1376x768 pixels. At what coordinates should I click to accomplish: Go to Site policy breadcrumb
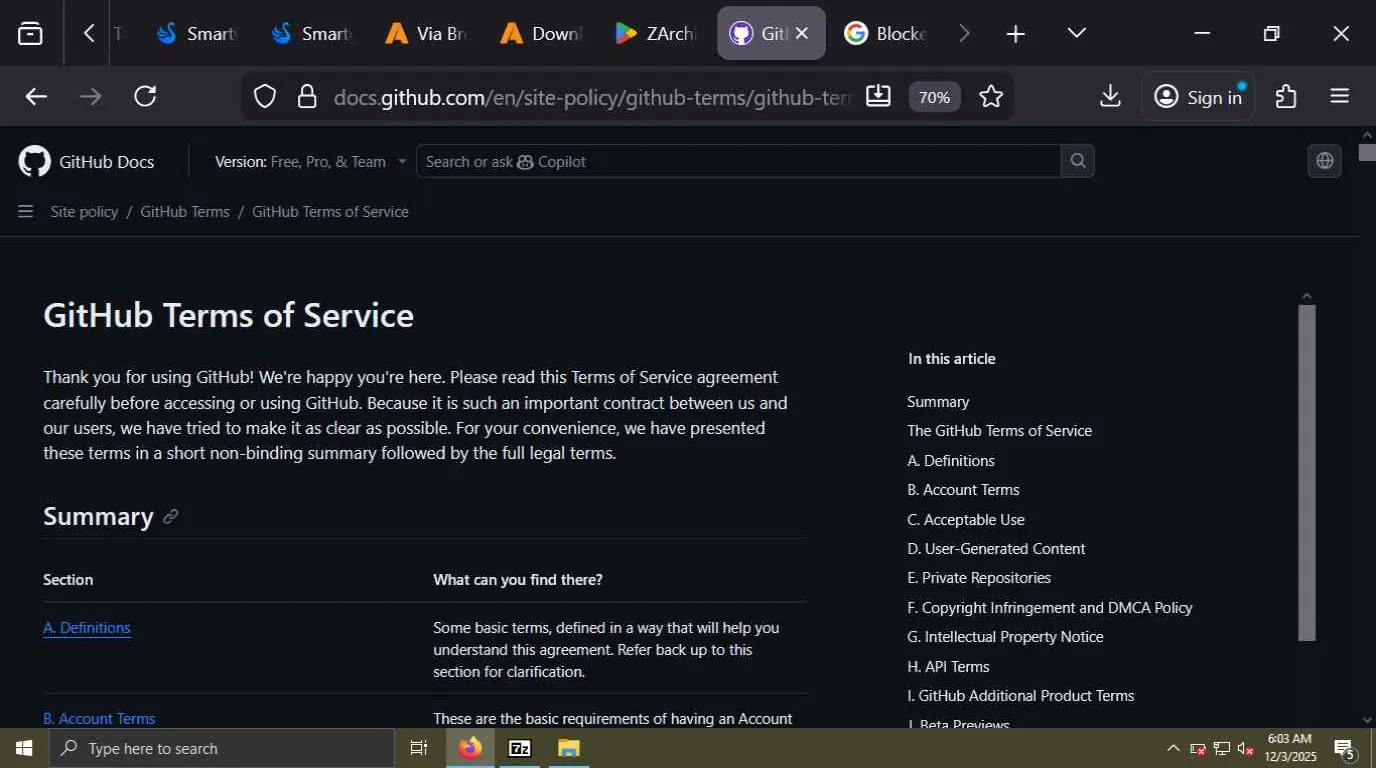point(84,212)
